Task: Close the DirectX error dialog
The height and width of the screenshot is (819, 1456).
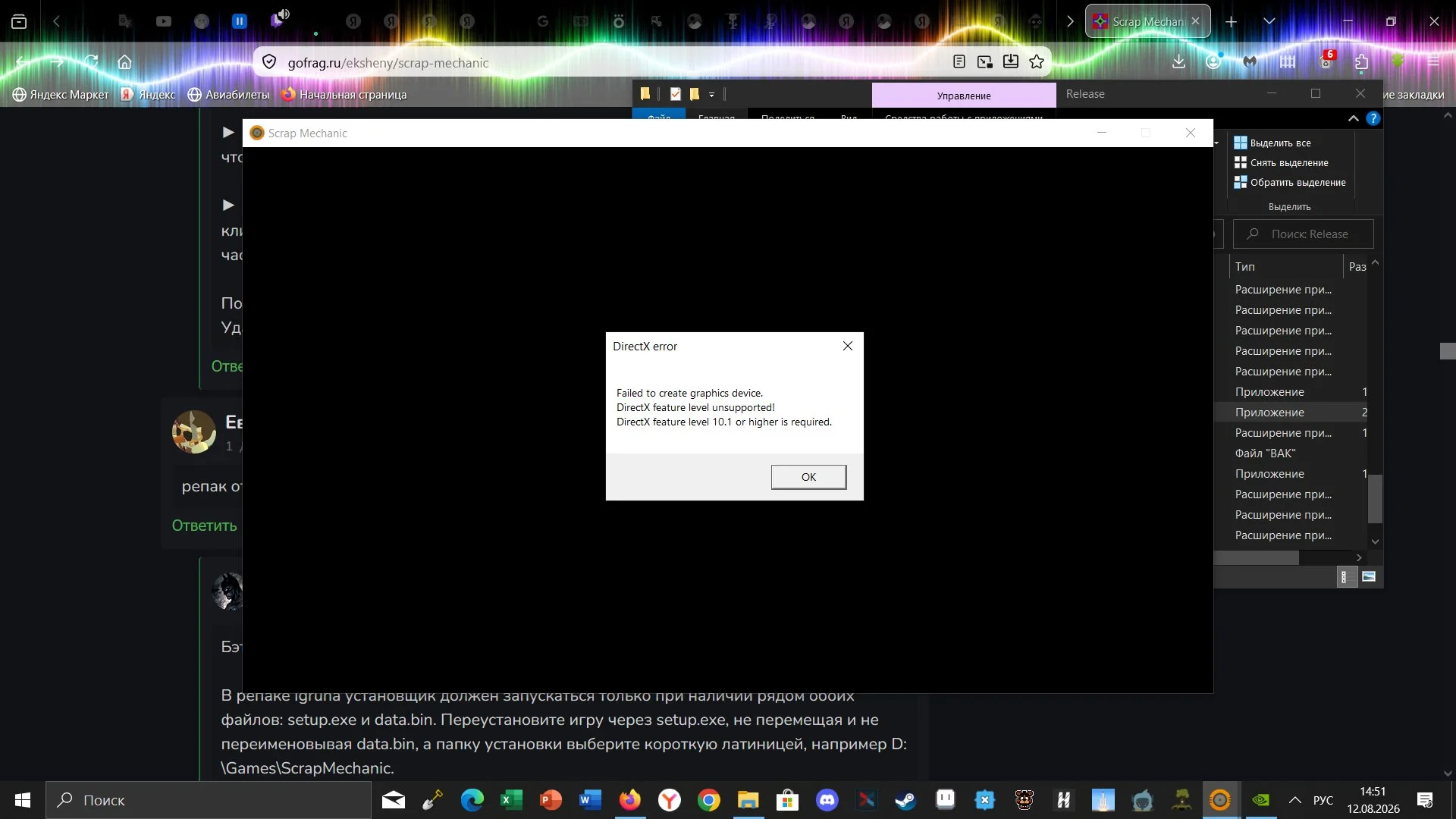Action: [x=848, y=347]
